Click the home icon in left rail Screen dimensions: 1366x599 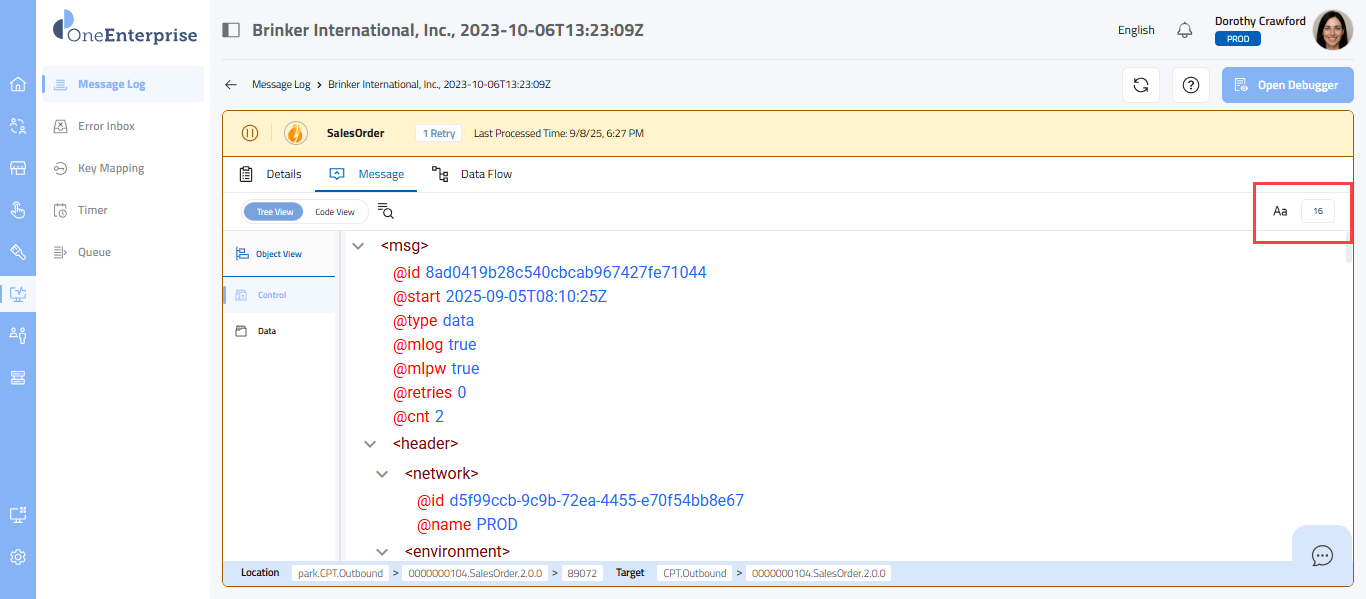18,84
